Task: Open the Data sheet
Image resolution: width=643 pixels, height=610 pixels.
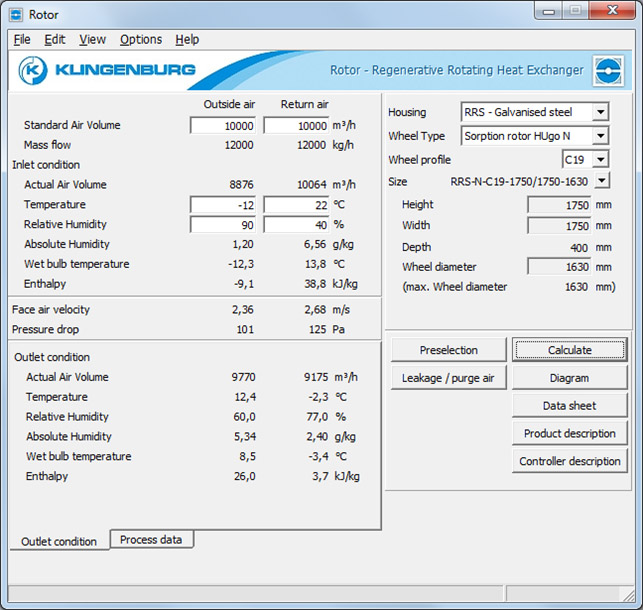Action: tap(569, 406)
